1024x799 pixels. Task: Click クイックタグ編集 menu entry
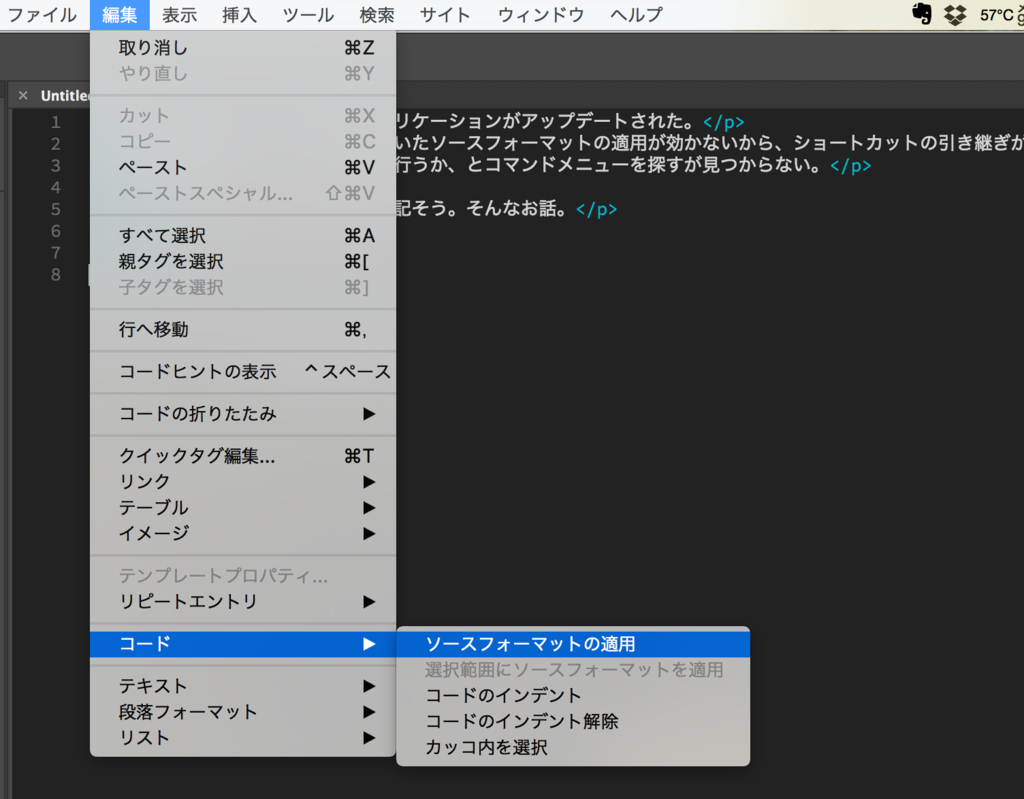point(197,456)
